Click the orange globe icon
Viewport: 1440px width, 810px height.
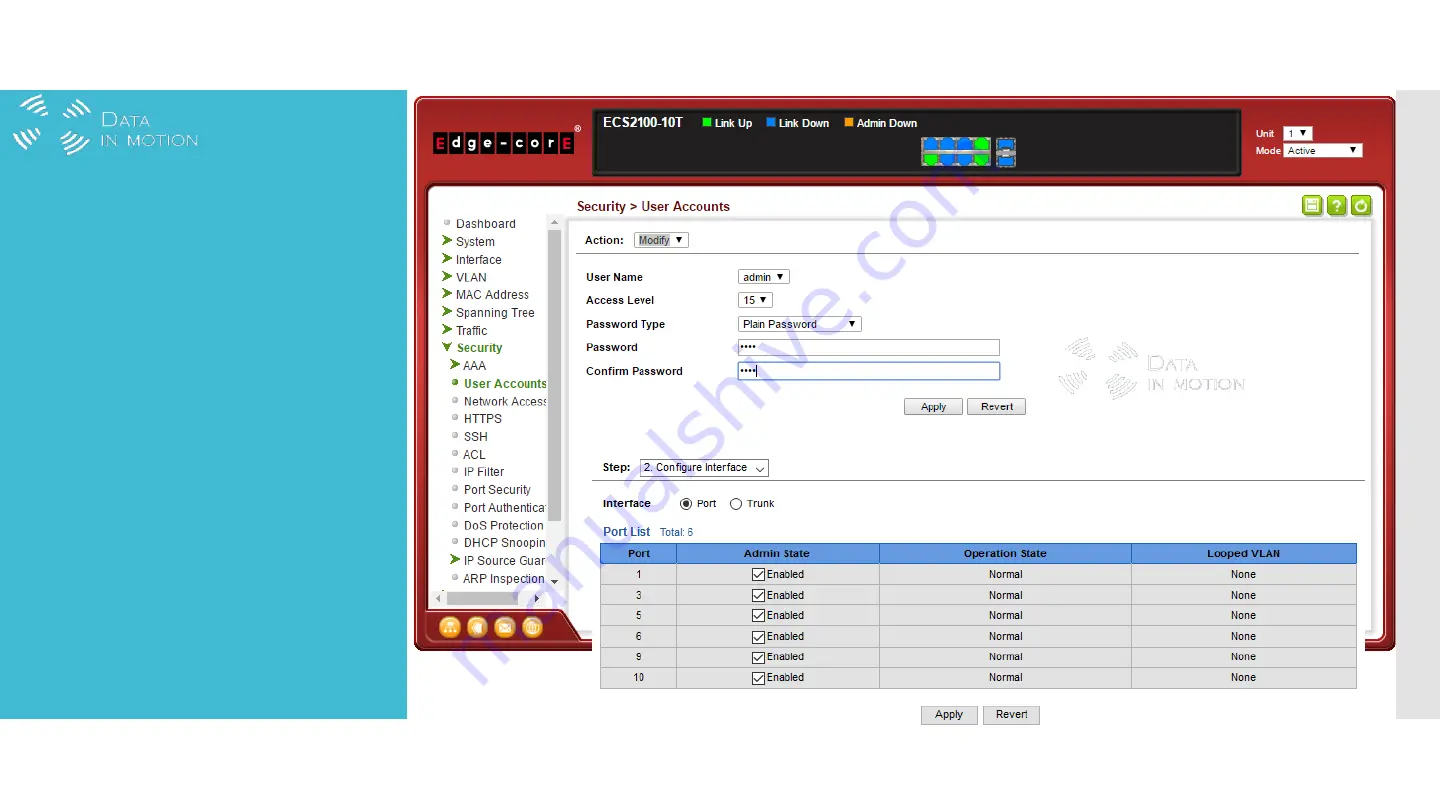coord(533,627)
